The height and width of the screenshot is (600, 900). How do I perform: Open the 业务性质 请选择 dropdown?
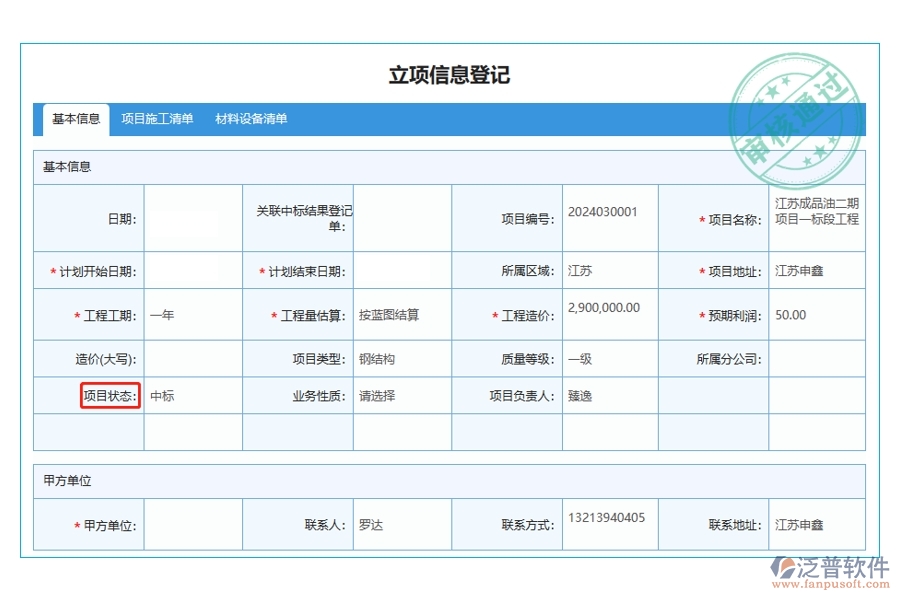pyautogui.click(x=400, y=395)
